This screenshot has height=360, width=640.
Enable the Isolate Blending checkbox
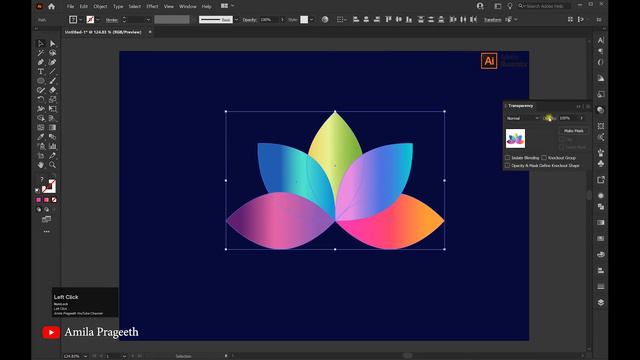[507, 158]
